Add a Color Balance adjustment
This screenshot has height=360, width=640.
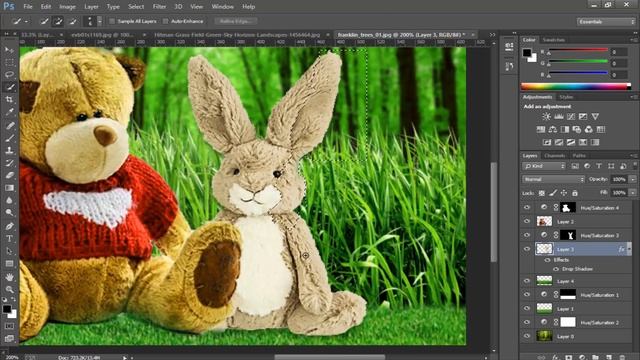click(553, 130)
